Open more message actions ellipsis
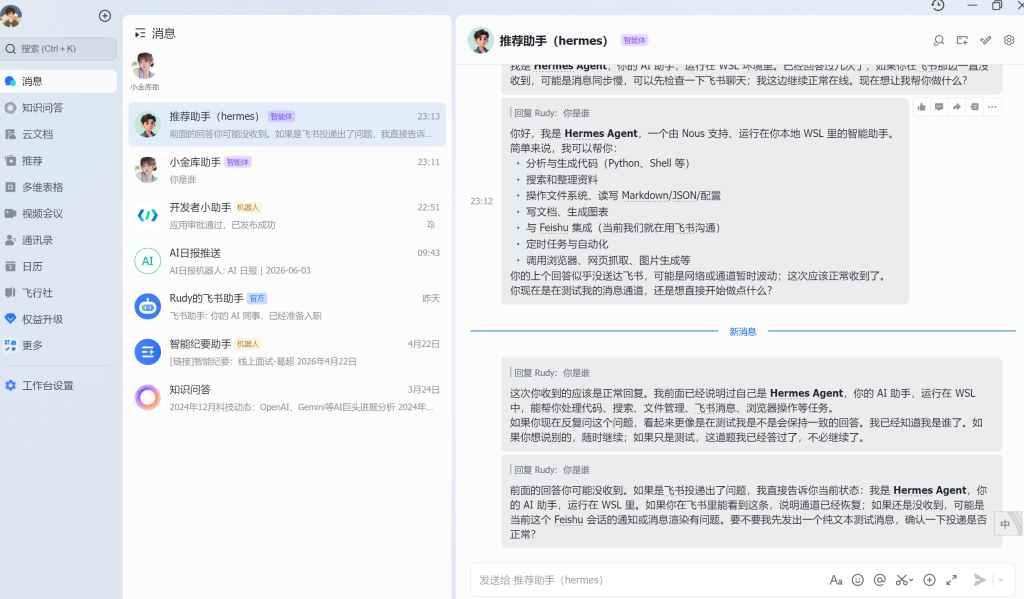 coord(992,107)
